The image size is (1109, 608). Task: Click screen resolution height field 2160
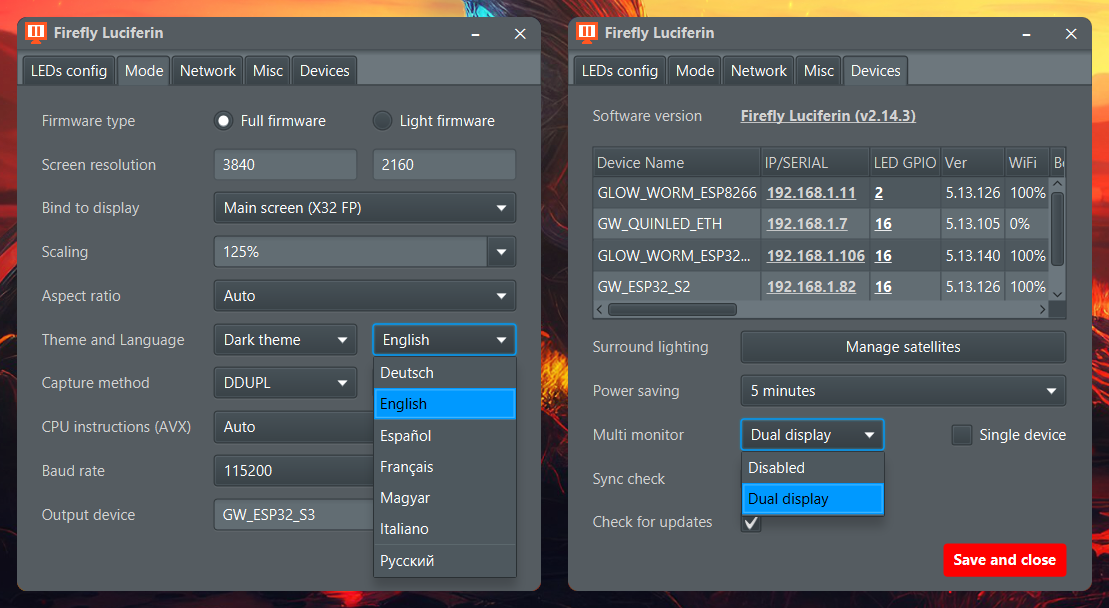pos(444,165)
